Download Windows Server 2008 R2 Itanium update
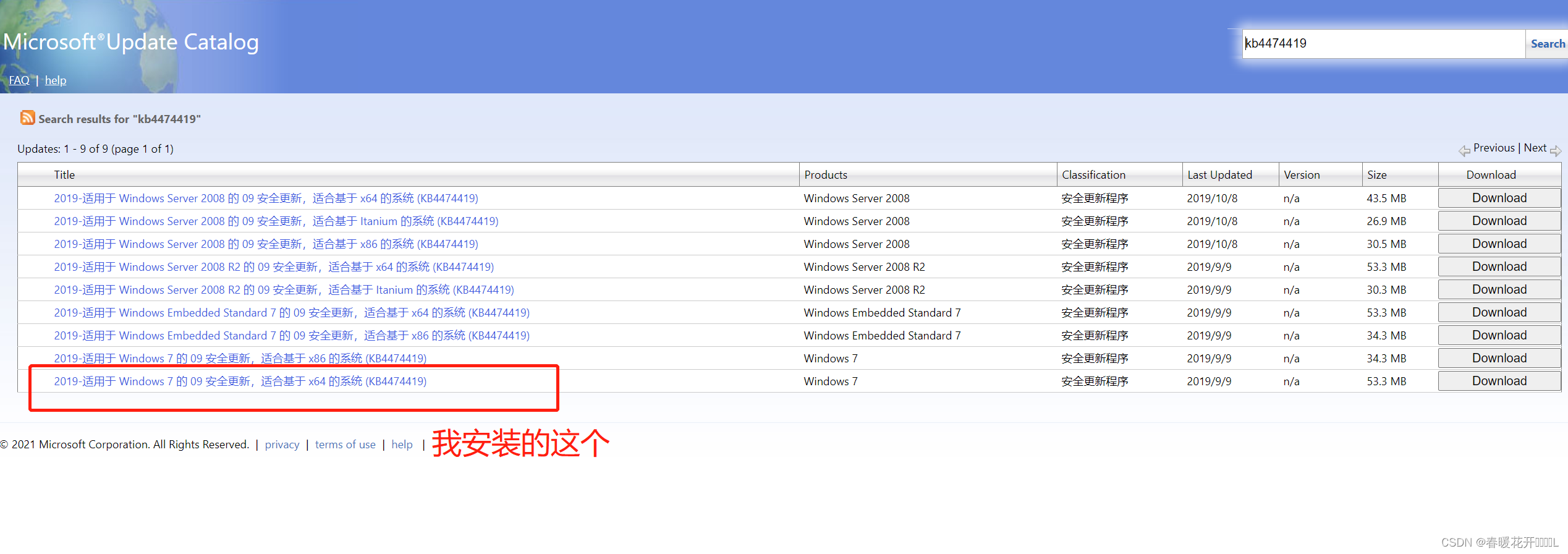The image size is (1568, 554). point(1499,289)
